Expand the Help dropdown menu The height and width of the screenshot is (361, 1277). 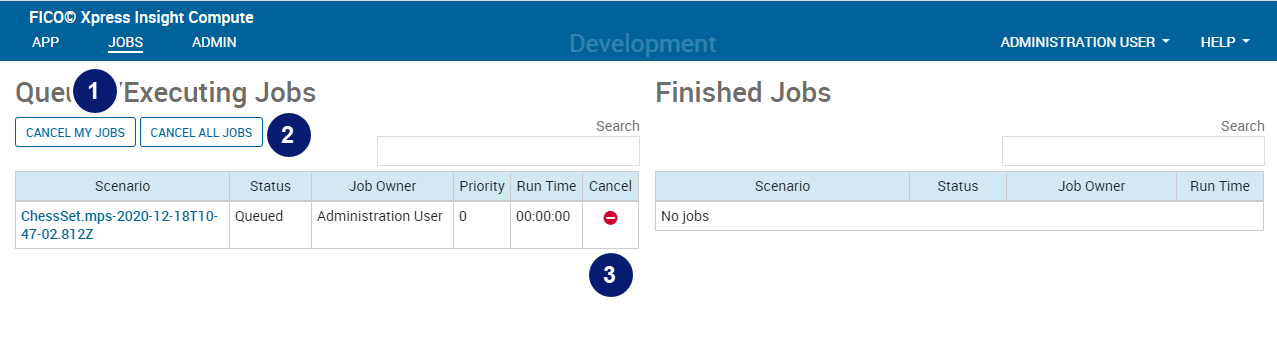[1225, 42]
